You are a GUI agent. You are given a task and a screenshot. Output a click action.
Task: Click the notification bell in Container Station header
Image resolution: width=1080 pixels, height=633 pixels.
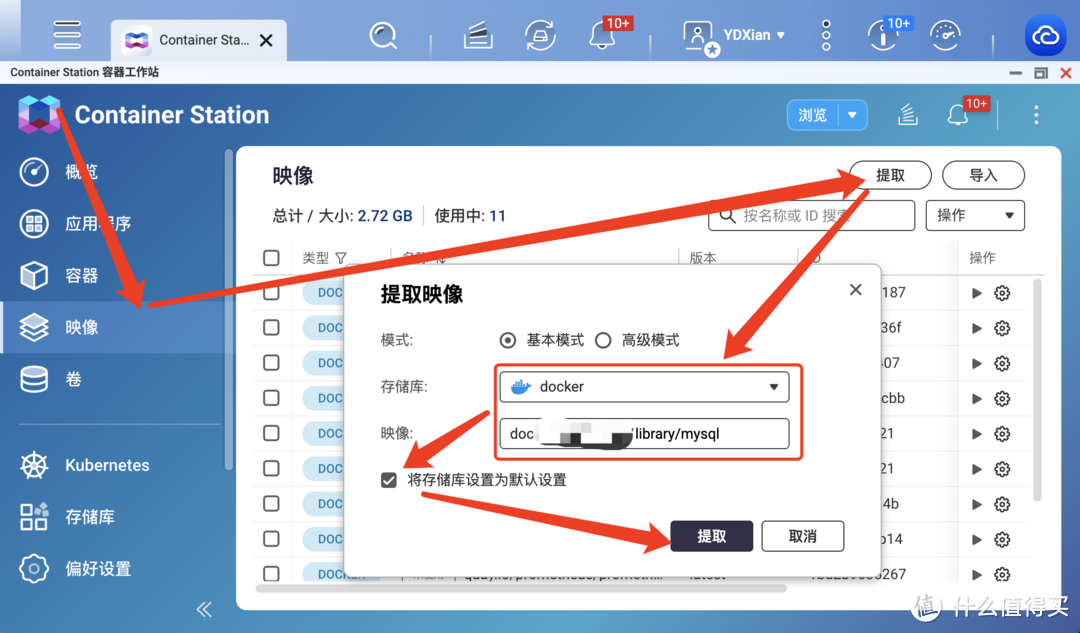(958, 114)
